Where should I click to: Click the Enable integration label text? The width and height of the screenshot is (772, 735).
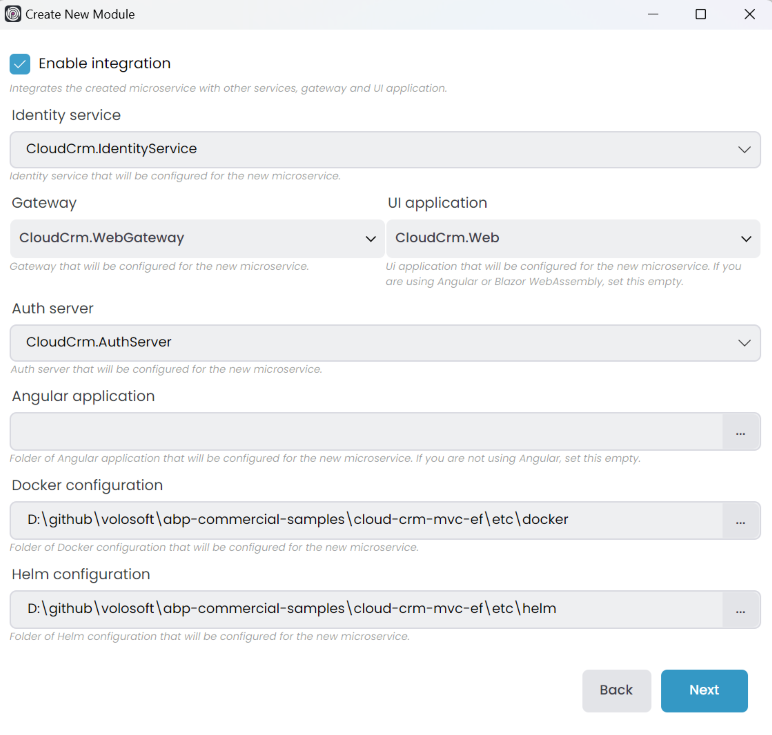pos(104,64)
